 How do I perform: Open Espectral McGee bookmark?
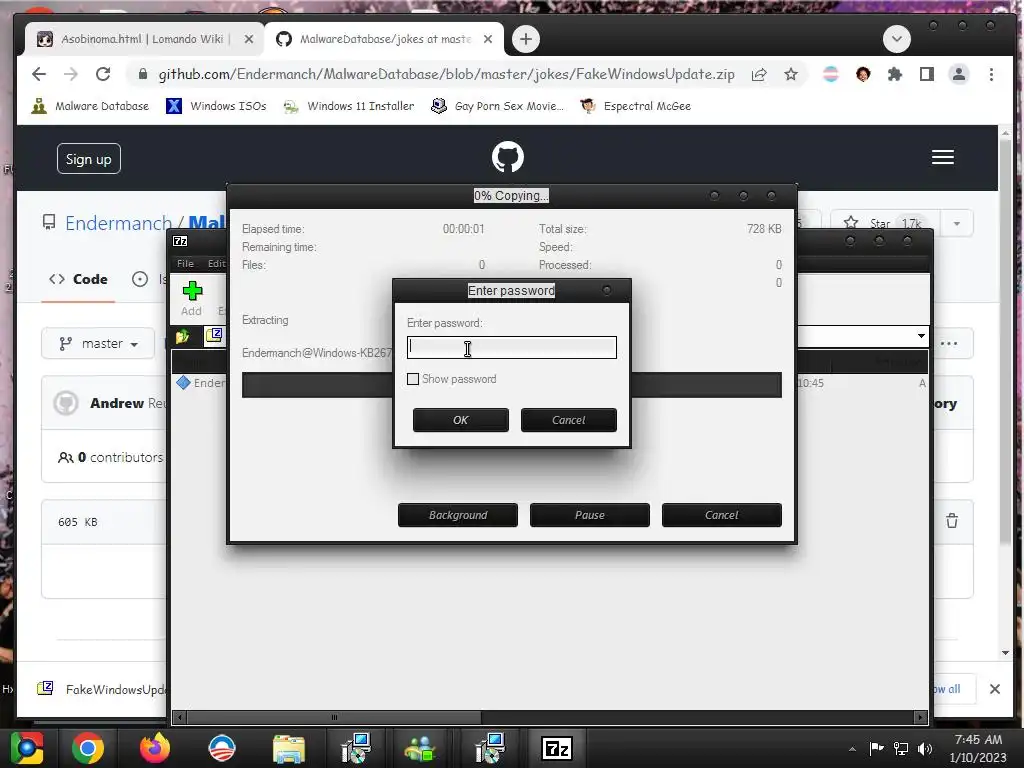click(635, 106)
